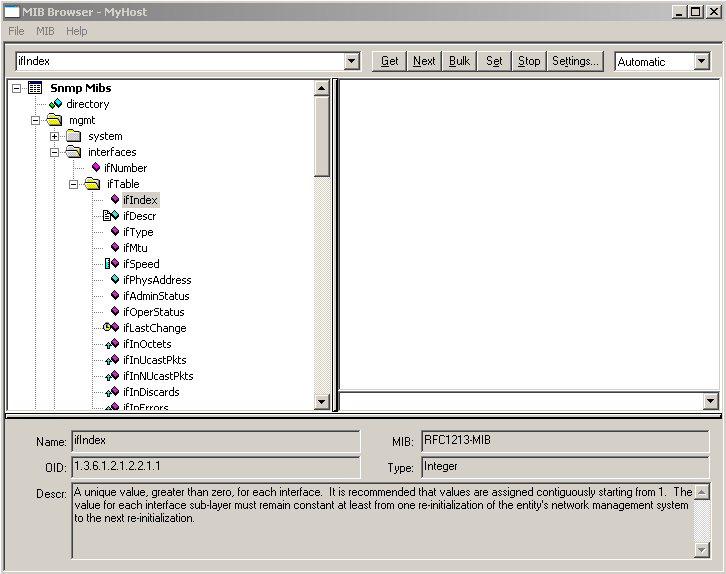Click the ifLastChange clock icon
This screenshot has height=574, width=726.
(x=107, y=327)
